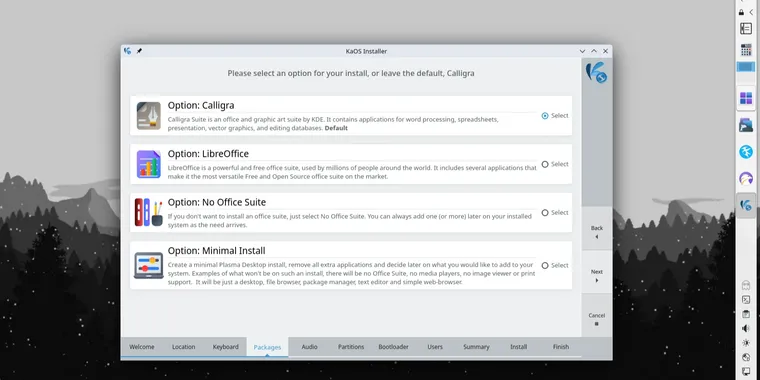Select the Calligra radio button
The height and width of the screenshot is (380, 760).
tap(545, 116)
